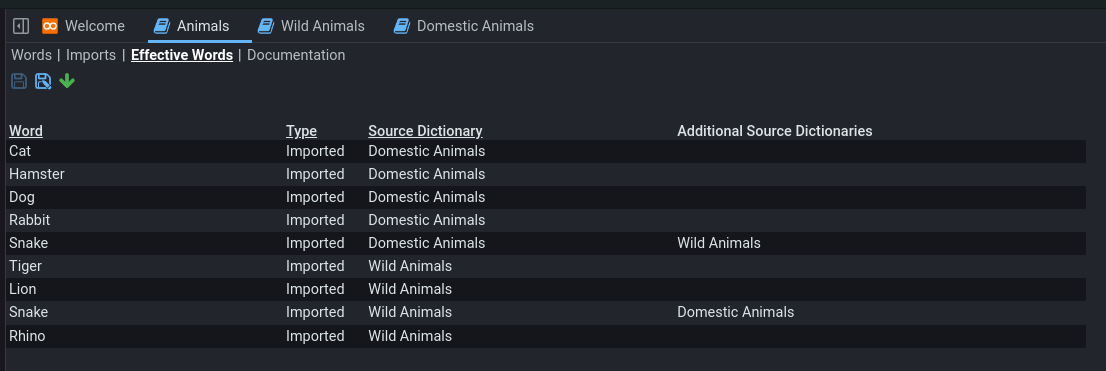Select the Rhino word row

coord(547,336)
